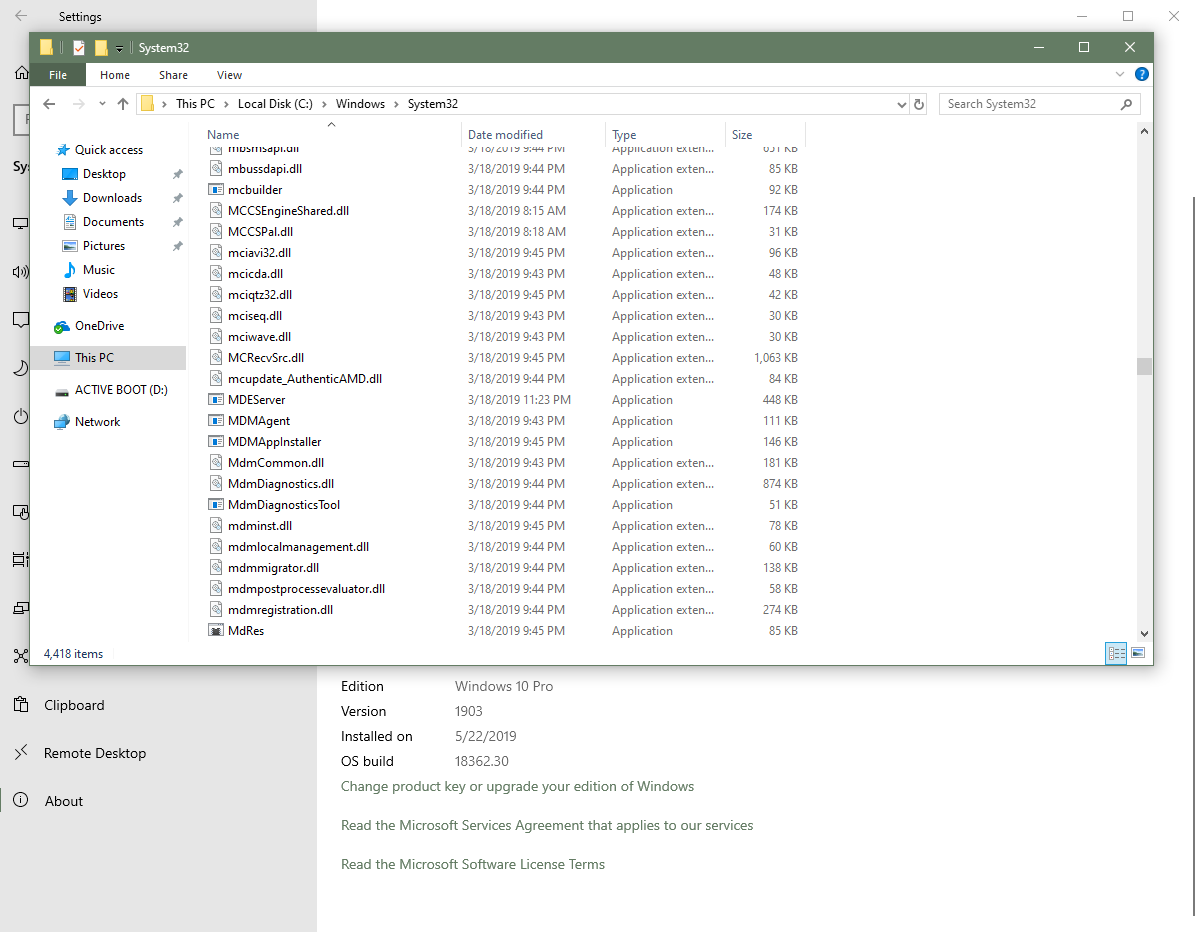Switch to Details view layout icon
Screen dimensions: 1195x932
coord(1117,653)
